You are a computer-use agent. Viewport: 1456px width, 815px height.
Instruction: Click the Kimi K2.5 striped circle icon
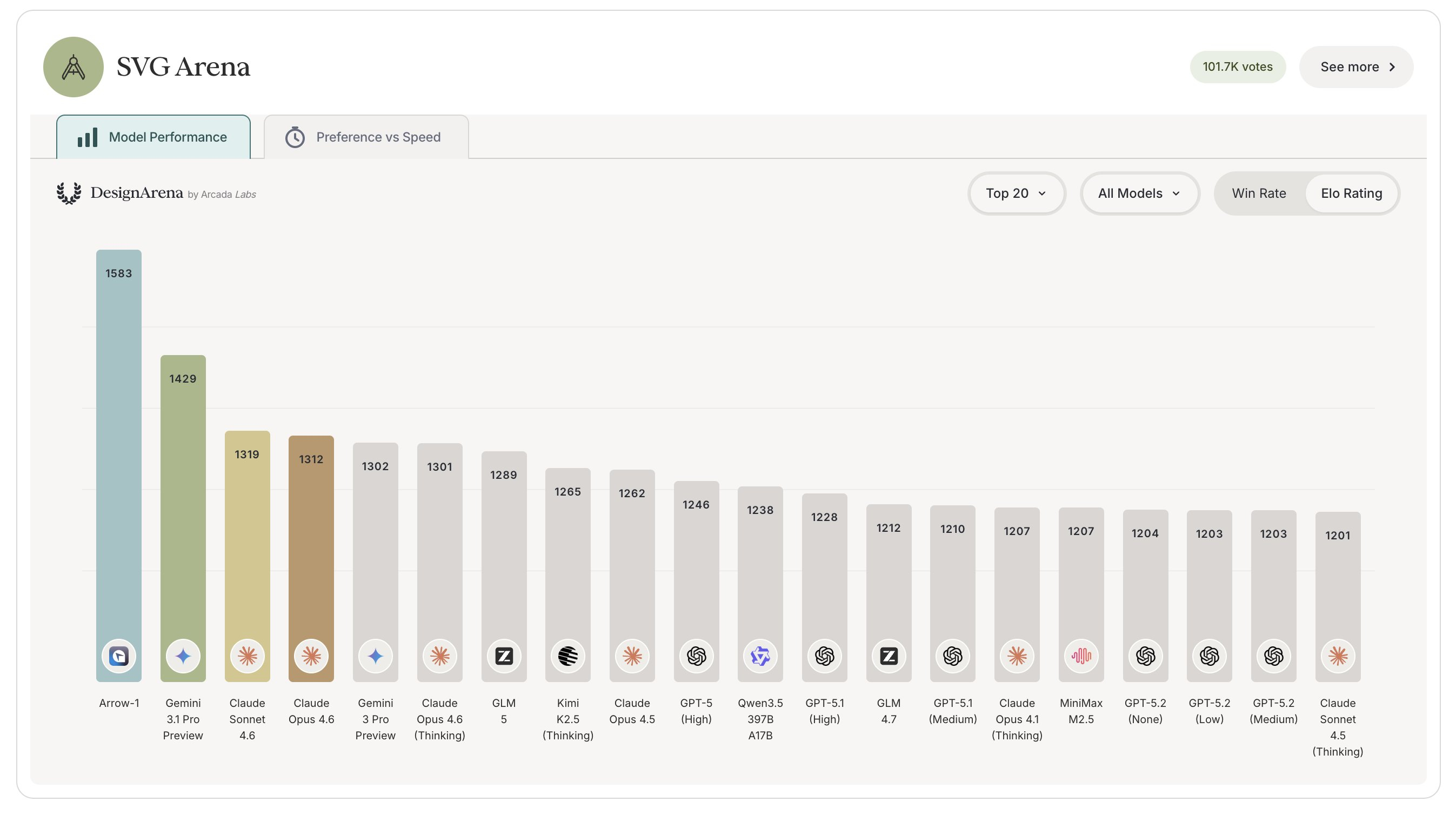click(567, 656)
